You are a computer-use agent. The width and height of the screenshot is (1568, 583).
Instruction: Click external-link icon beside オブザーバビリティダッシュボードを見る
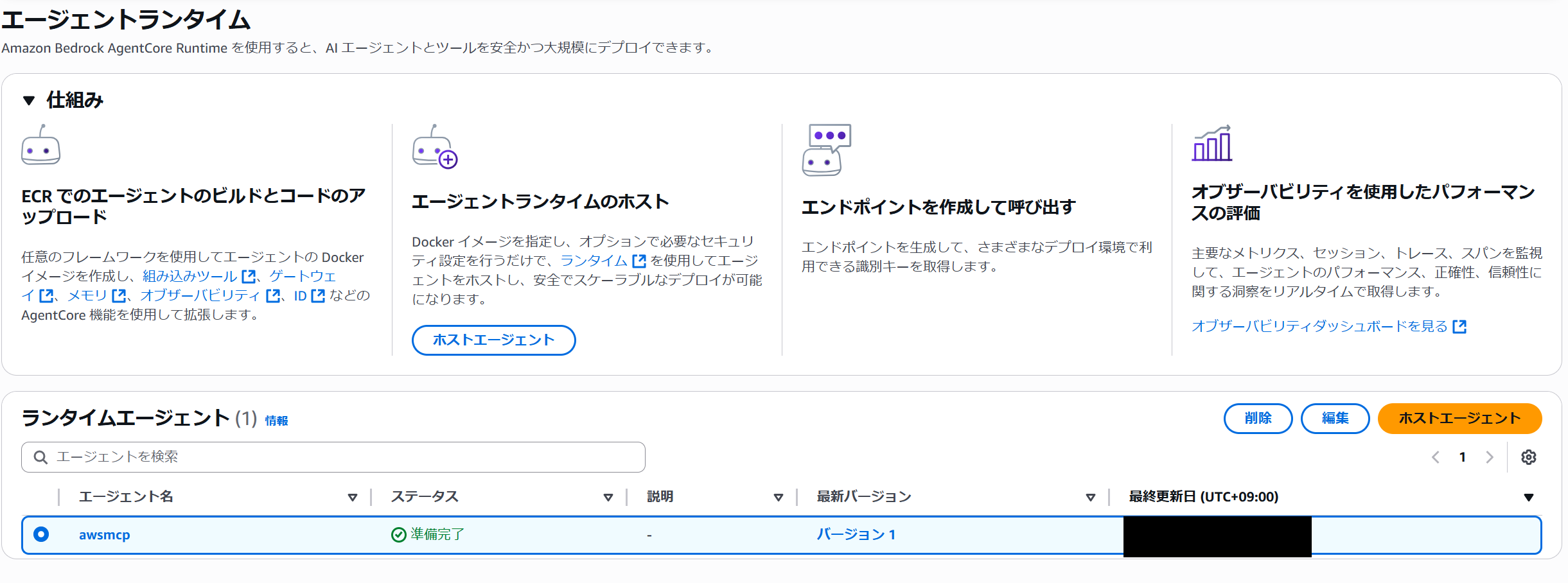[1459, 327]
